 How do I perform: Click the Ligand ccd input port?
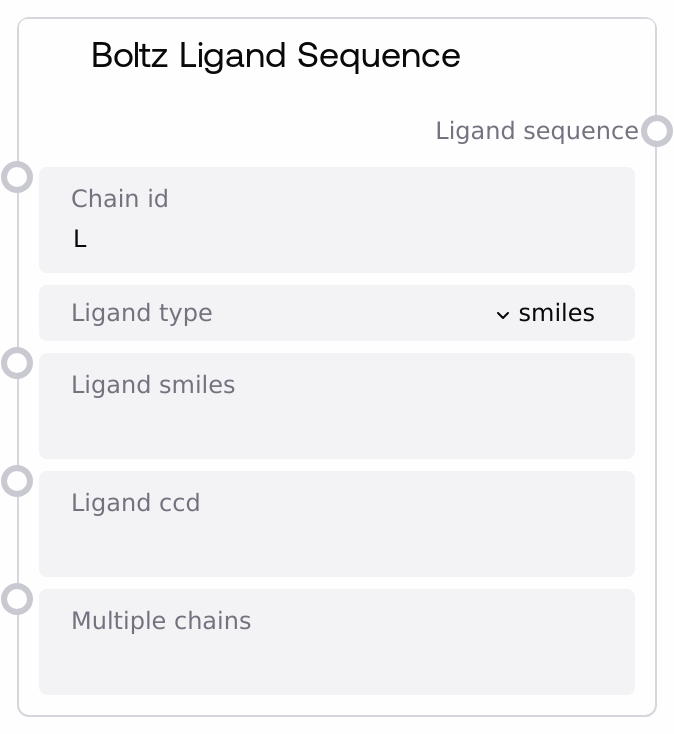17,481
